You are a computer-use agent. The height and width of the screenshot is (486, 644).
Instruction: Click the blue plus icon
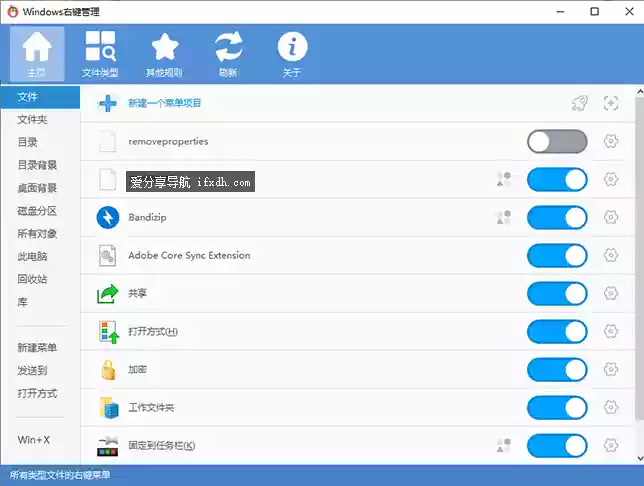108,103
